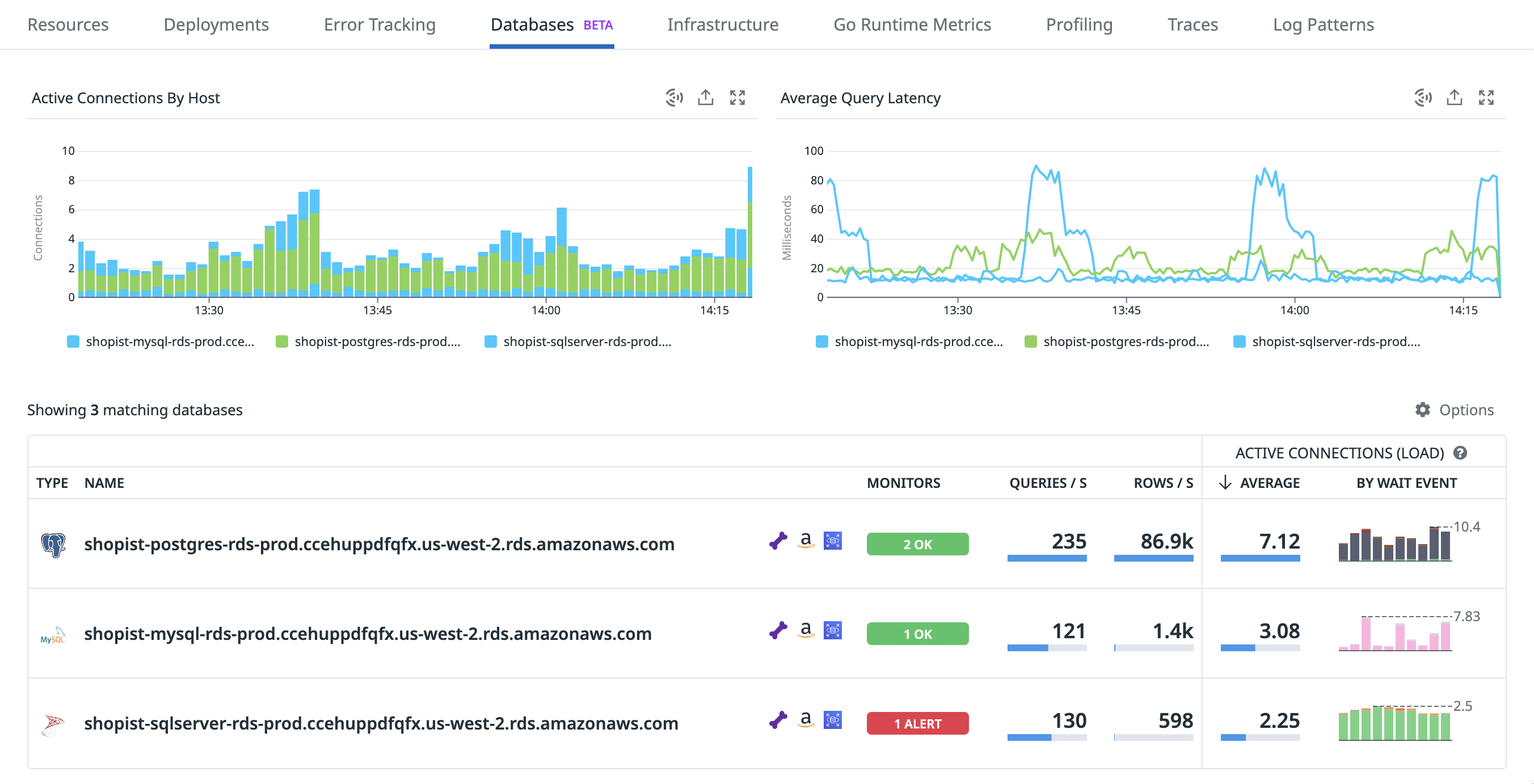Click the 1 ALERT monitor status on the sqlserver row
Screen dimensions: 1534x784
click(917, 723)
